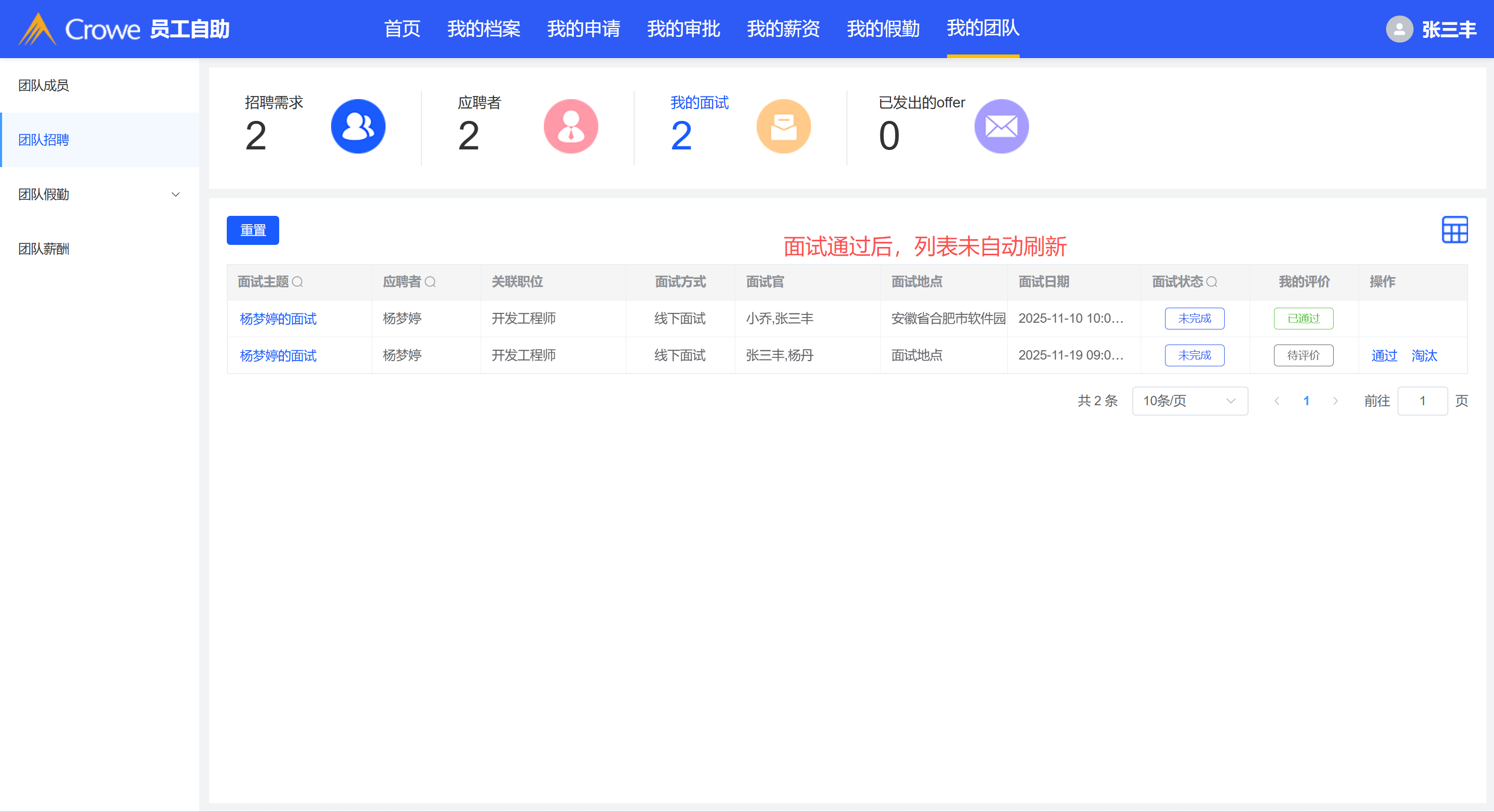1494x812 pixels.
Task: Click the purple envelope offer icon
Action: 1001,127
